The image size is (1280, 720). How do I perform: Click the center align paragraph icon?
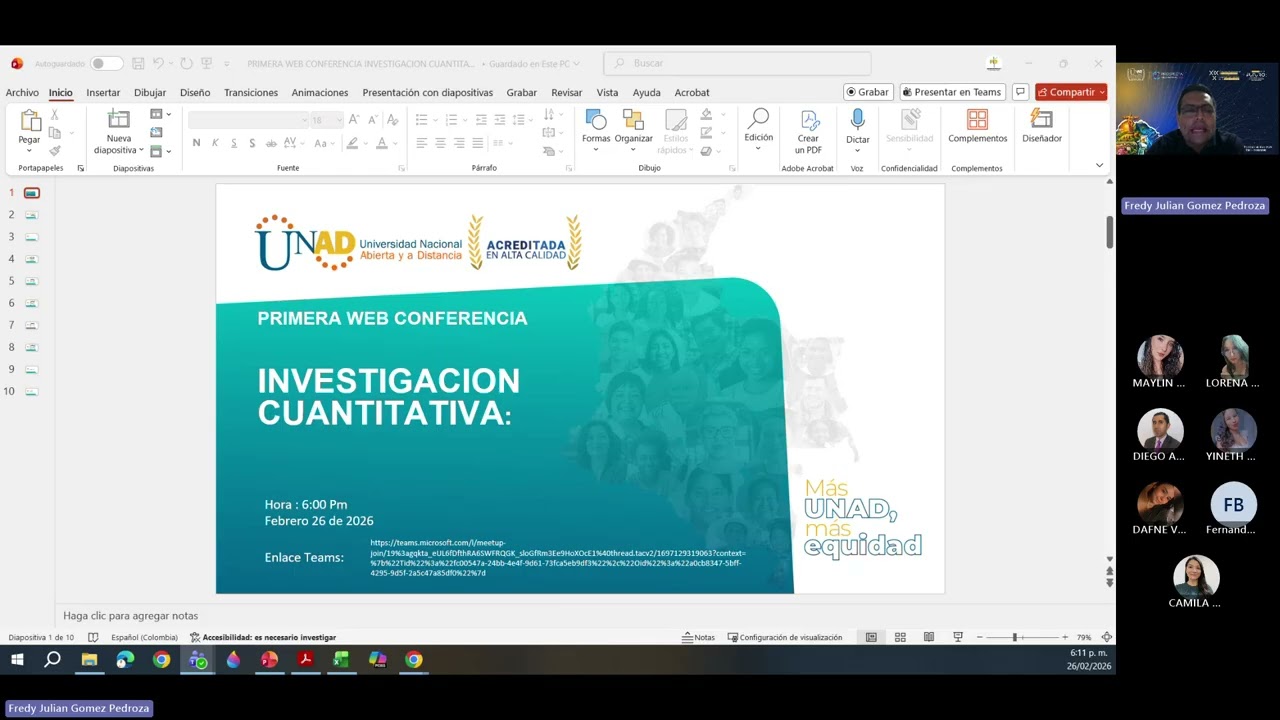pos(440,143)
